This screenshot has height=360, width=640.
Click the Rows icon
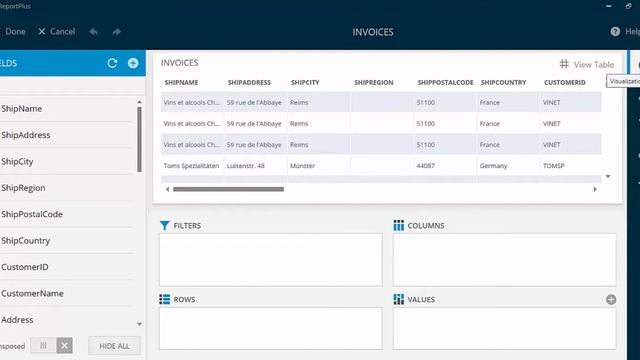(x=164, y=299)
